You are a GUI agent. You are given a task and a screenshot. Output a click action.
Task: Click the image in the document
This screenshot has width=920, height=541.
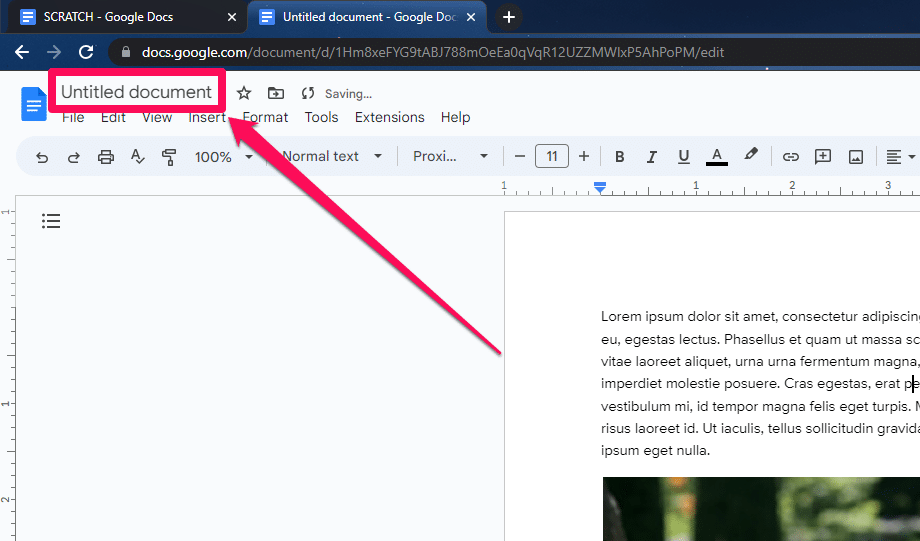point(761,509)
